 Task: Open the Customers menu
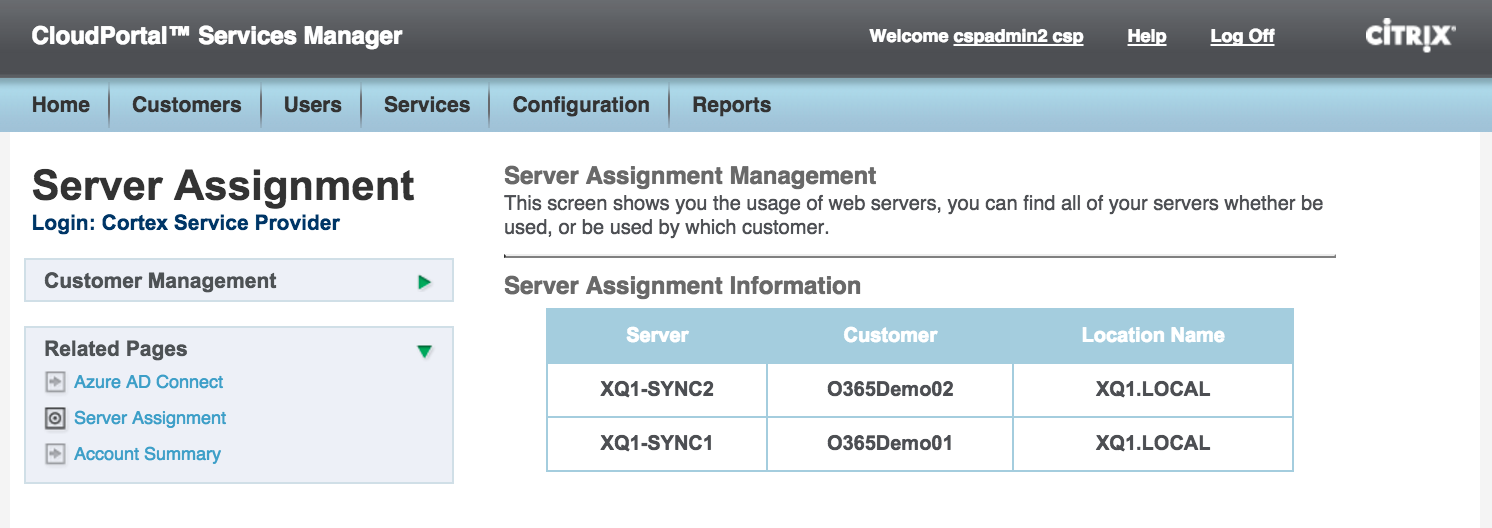pyautogui.click(x=186, y=105)
